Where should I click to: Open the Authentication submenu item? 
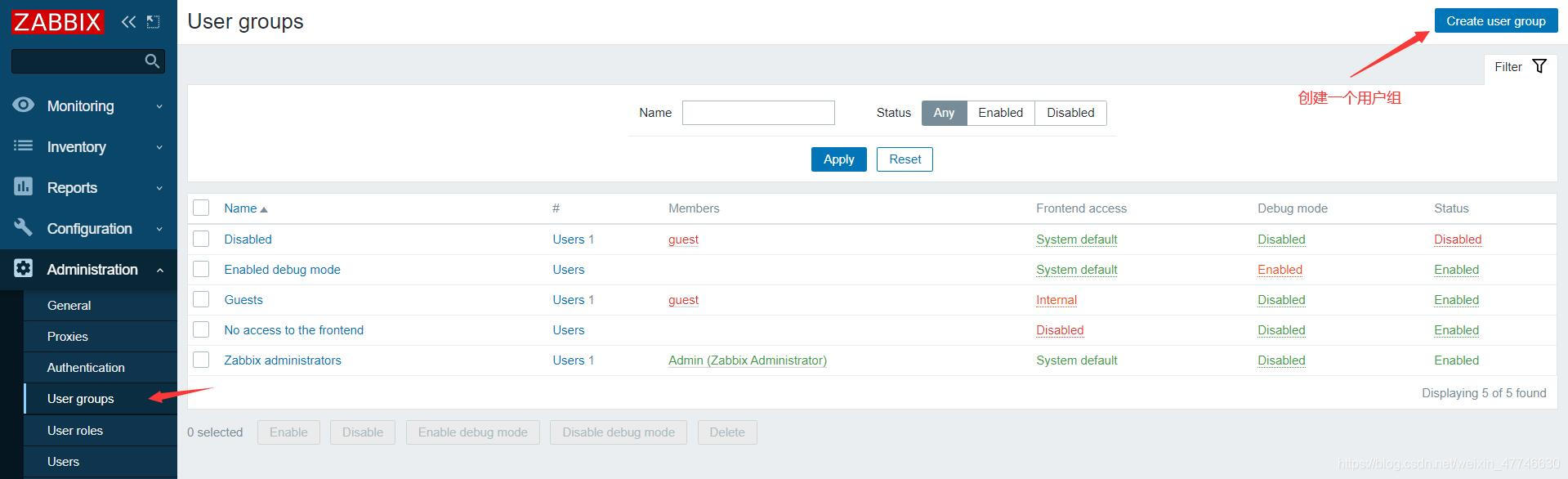pyautogui.click(x=101, y=367)
